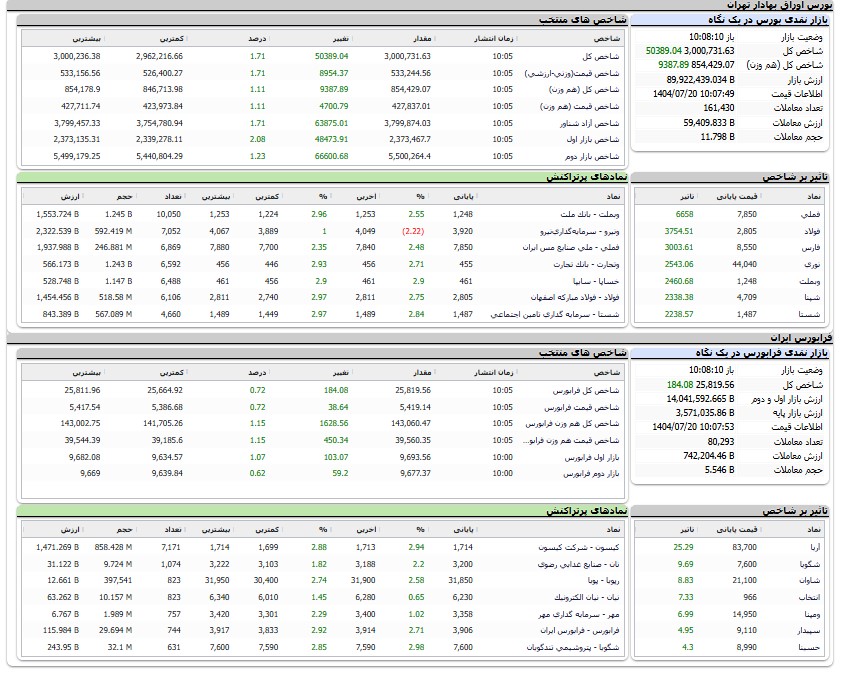Select the فرابورس ایران section title

tap(818, 339)
